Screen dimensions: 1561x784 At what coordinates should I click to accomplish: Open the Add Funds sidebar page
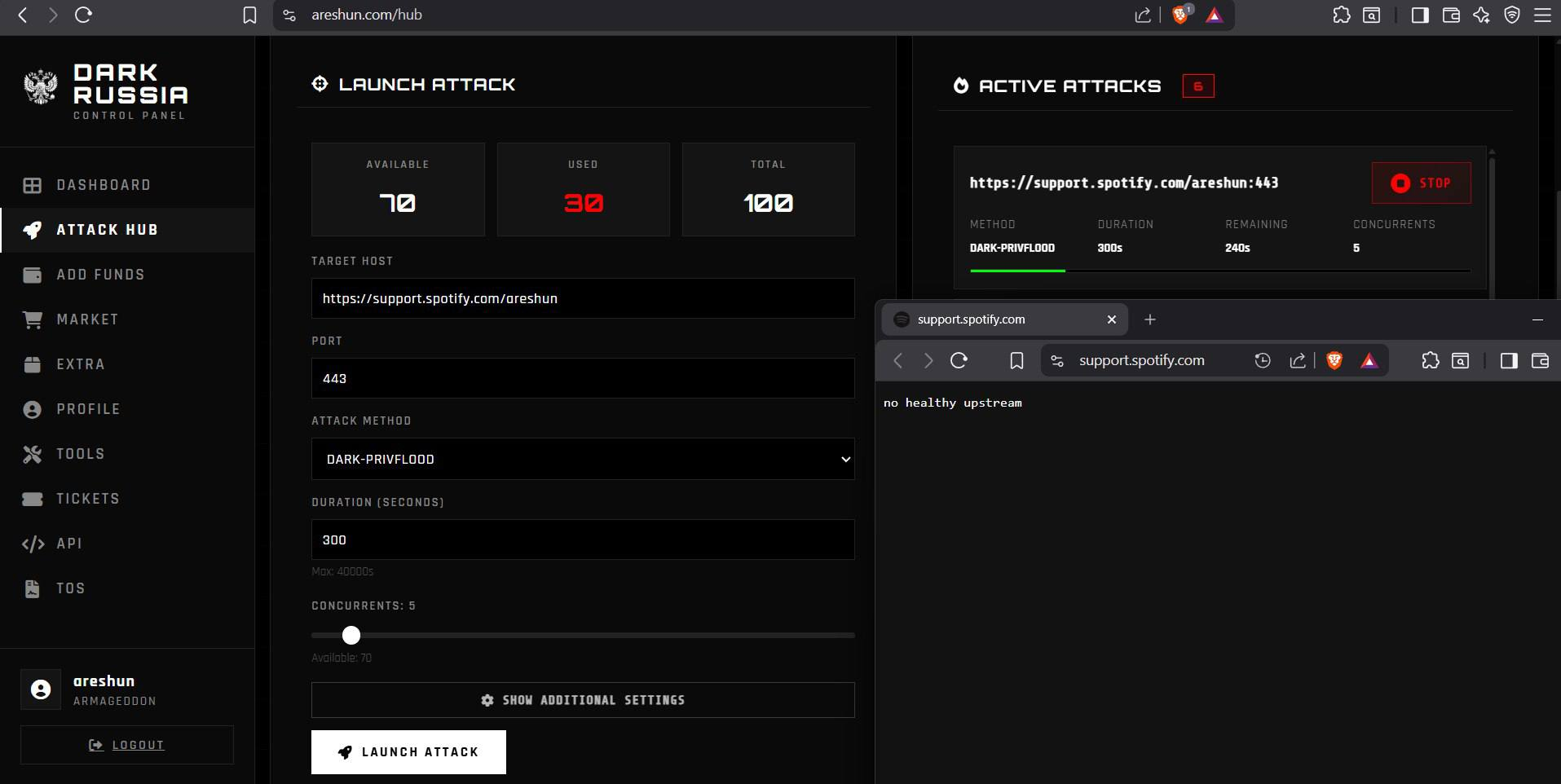coord(127,275)
